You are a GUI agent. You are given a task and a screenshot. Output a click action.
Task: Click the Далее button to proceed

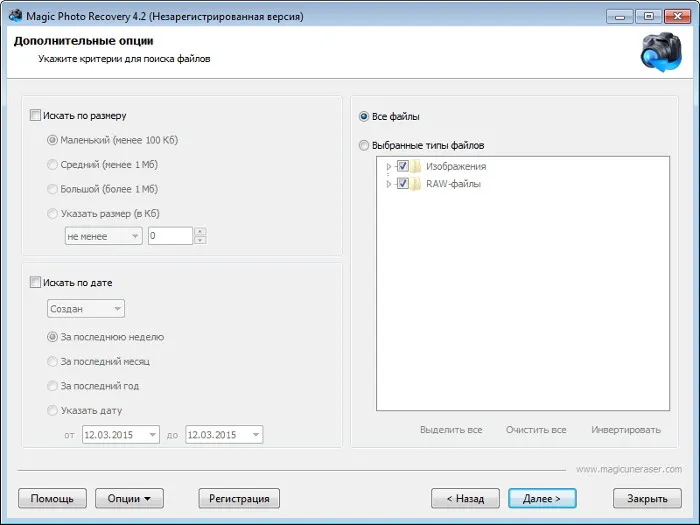coord(542,499)
